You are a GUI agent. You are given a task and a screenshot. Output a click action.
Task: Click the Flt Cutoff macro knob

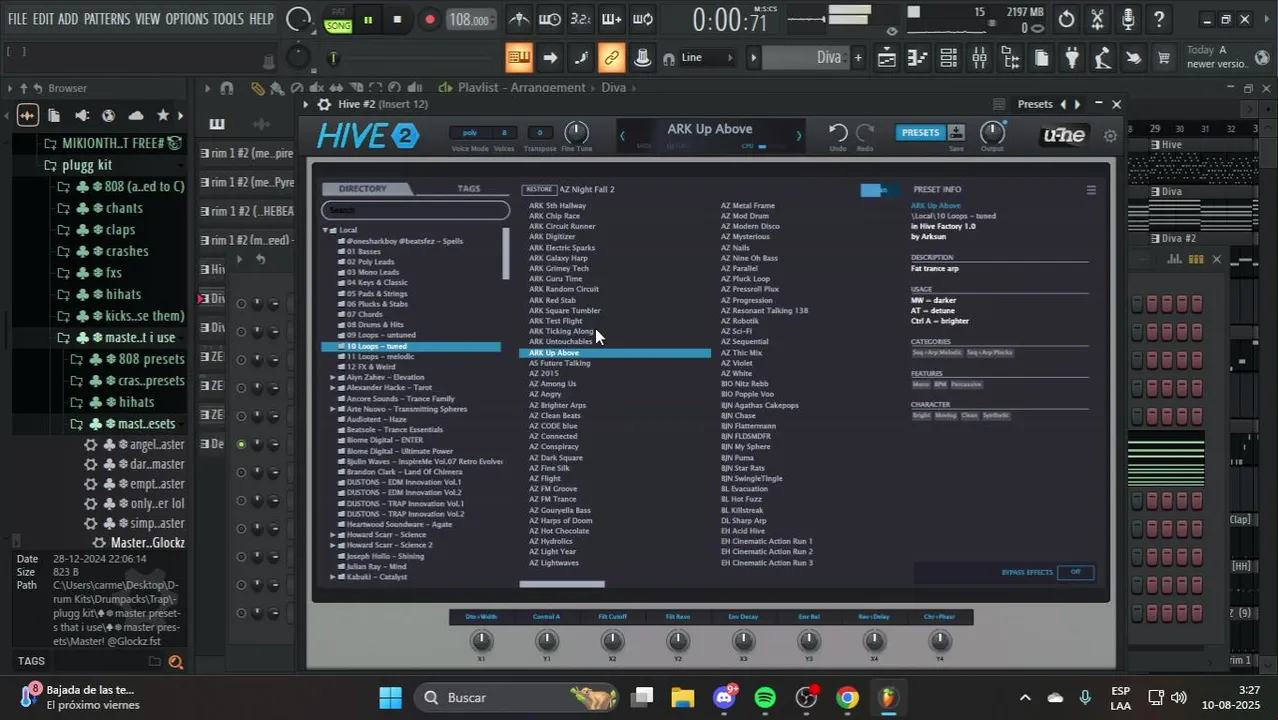pyautogui.click(x=612, y=641)
